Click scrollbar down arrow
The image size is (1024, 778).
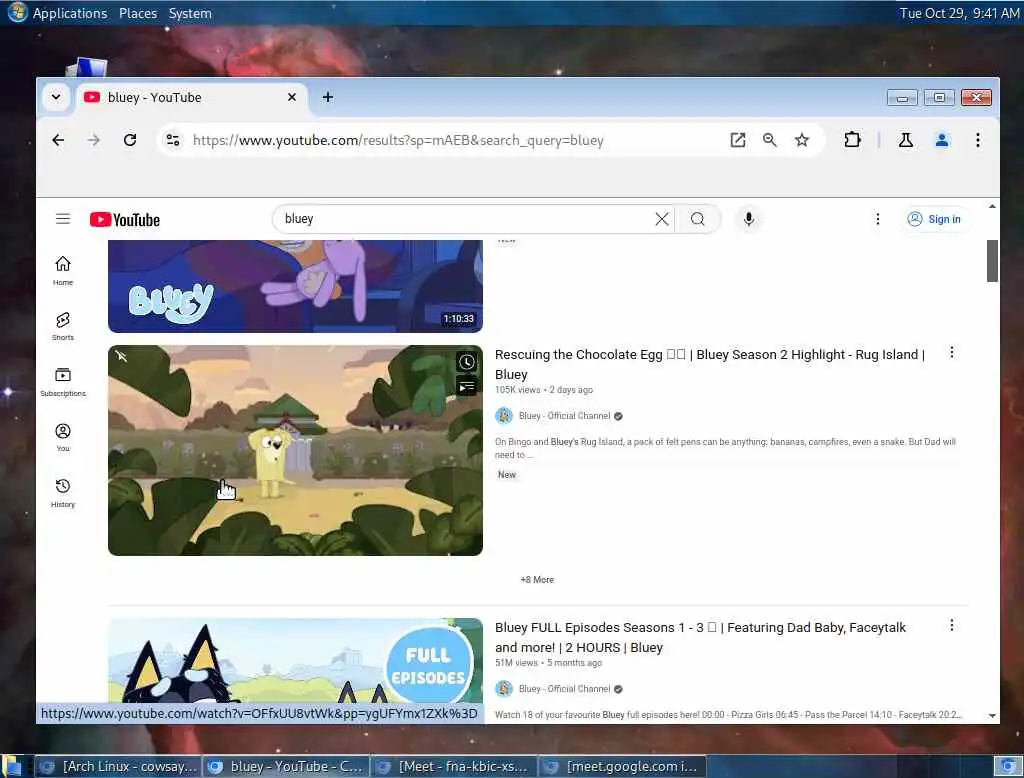tap(992, 716)
